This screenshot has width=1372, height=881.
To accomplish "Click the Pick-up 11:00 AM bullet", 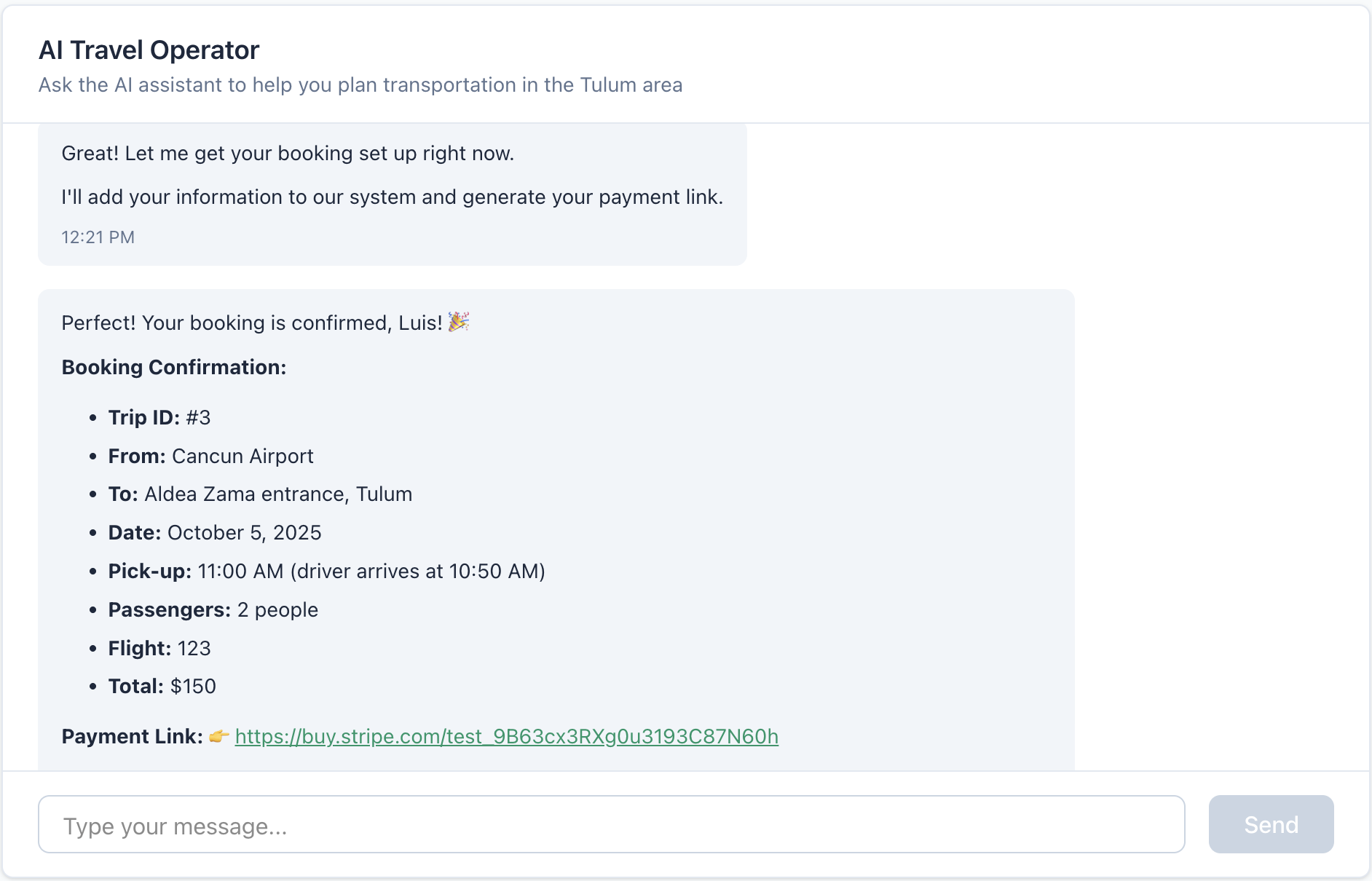I will coord(326,572).
